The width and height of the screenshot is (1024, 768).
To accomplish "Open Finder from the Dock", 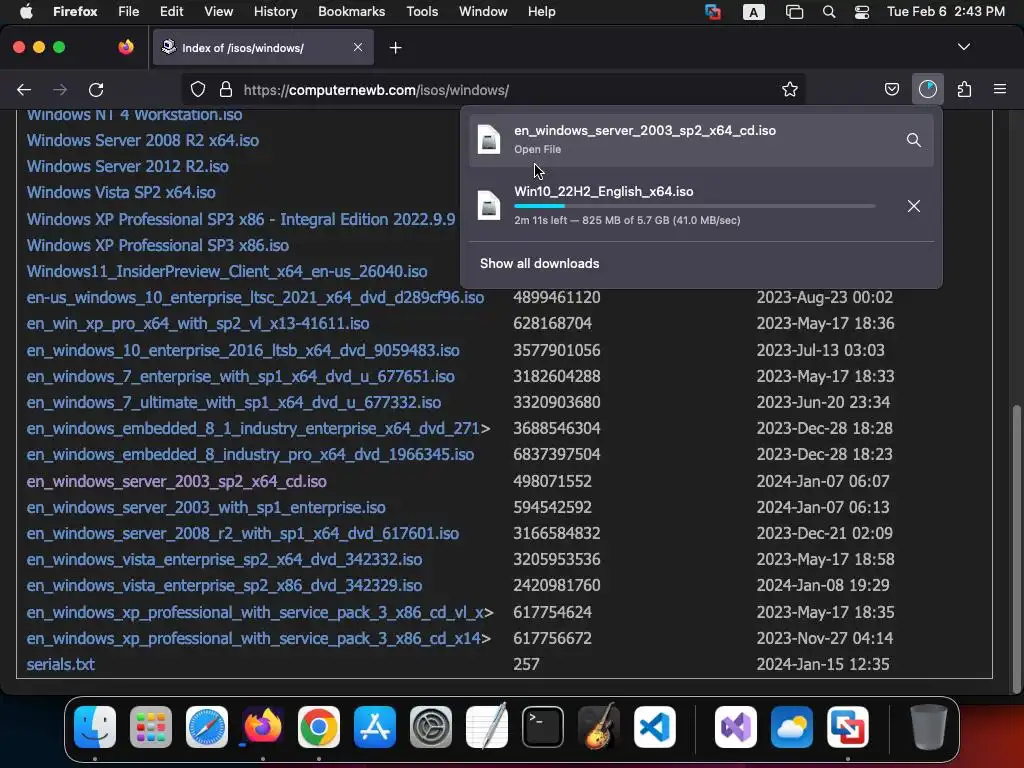I will [95, 727].
